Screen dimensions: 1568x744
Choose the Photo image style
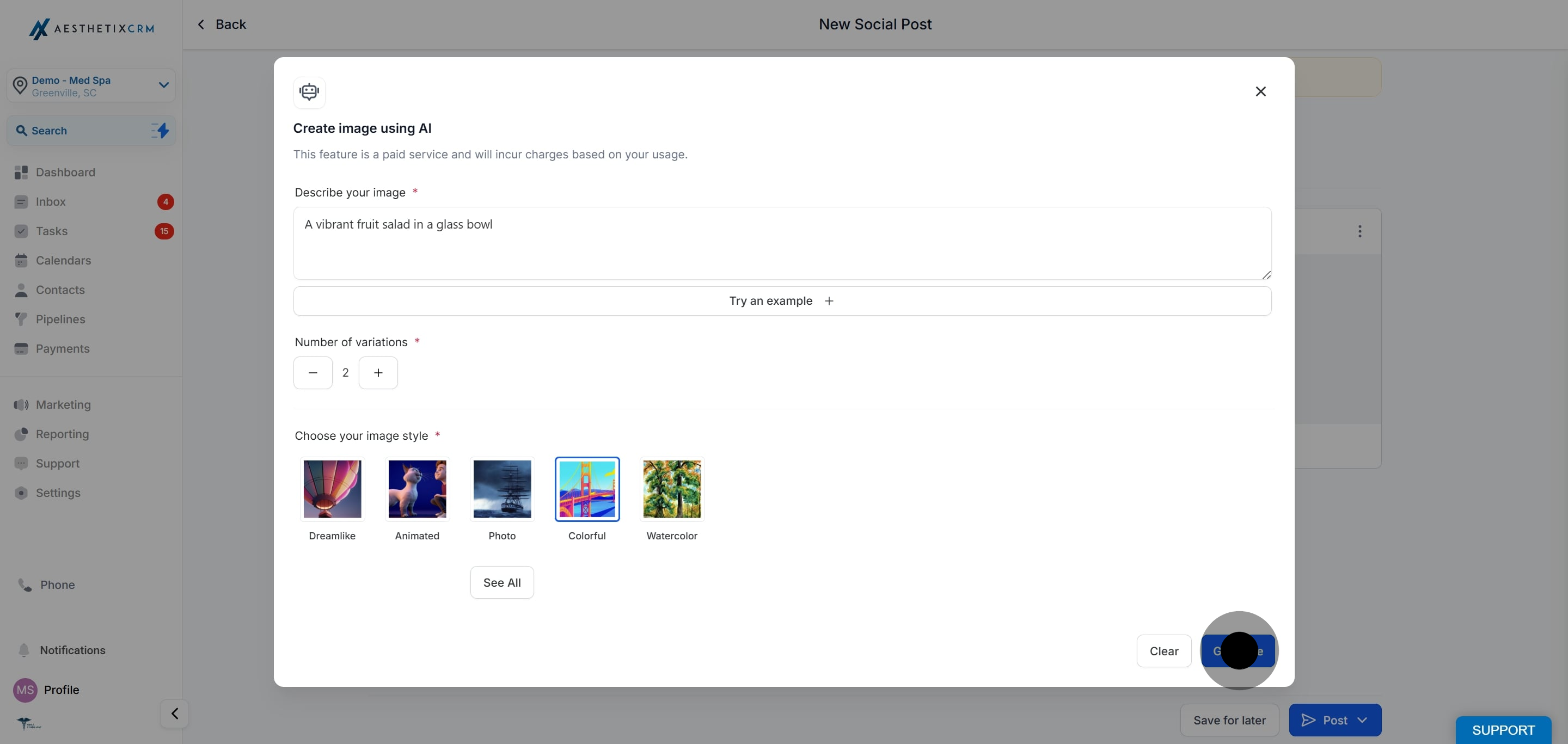(501, 489)
